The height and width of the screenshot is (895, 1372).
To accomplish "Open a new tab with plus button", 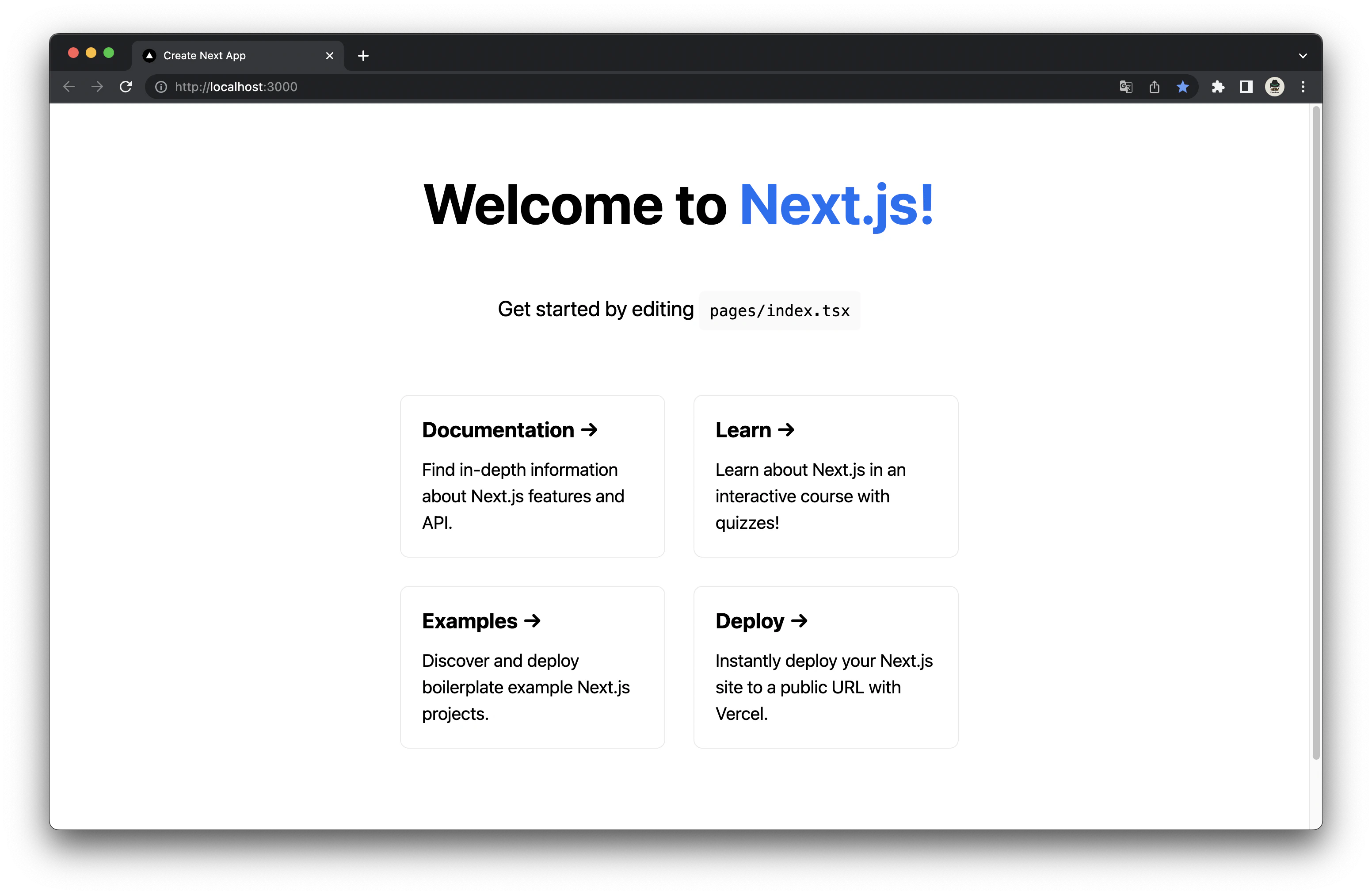I will 363,56.
